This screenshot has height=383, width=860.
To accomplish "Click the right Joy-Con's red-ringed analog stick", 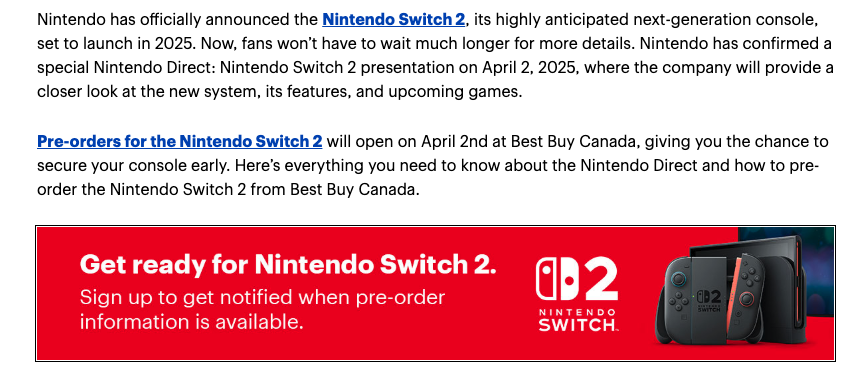I will tap(746, 300).
